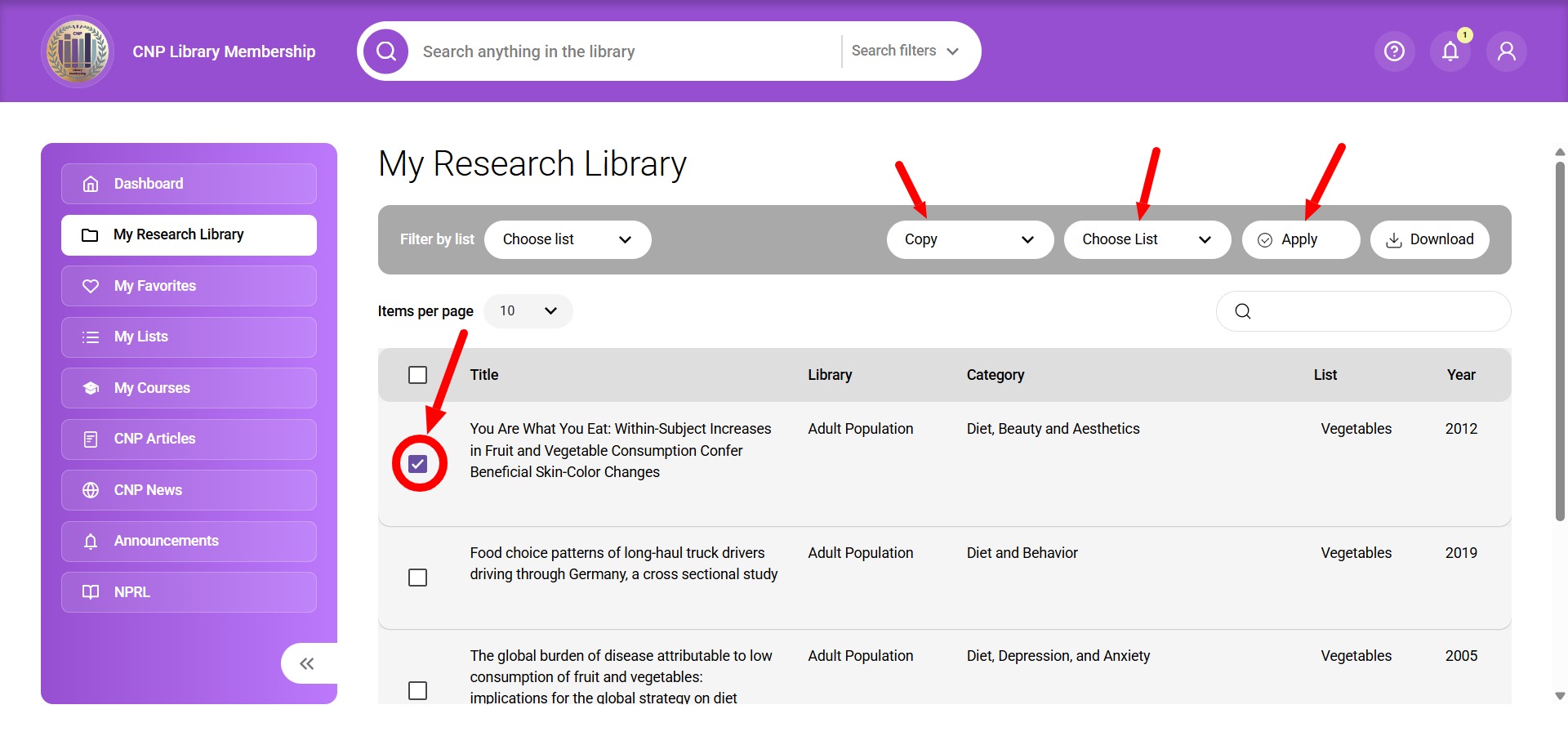
Task: Click the page vertical scrollbar
Action: [x=1560, y=343]
